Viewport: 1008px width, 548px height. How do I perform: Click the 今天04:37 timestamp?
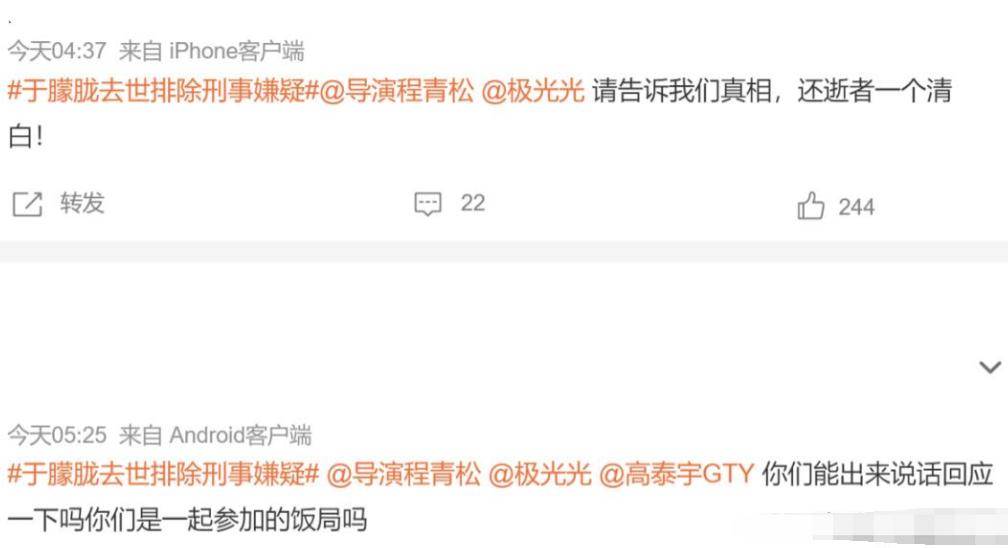[x=57, y=51]
